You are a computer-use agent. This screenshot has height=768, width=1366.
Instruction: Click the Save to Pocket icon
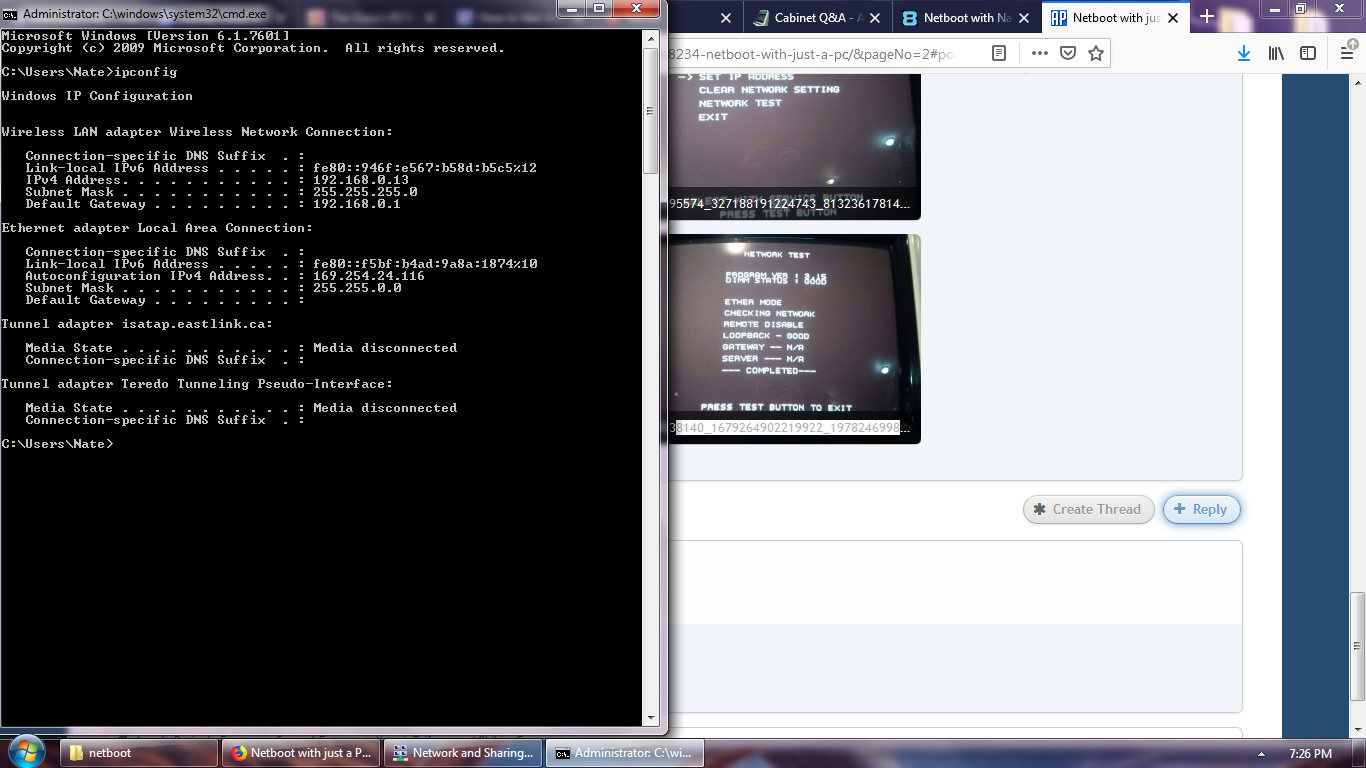[x=1068, y=54]
